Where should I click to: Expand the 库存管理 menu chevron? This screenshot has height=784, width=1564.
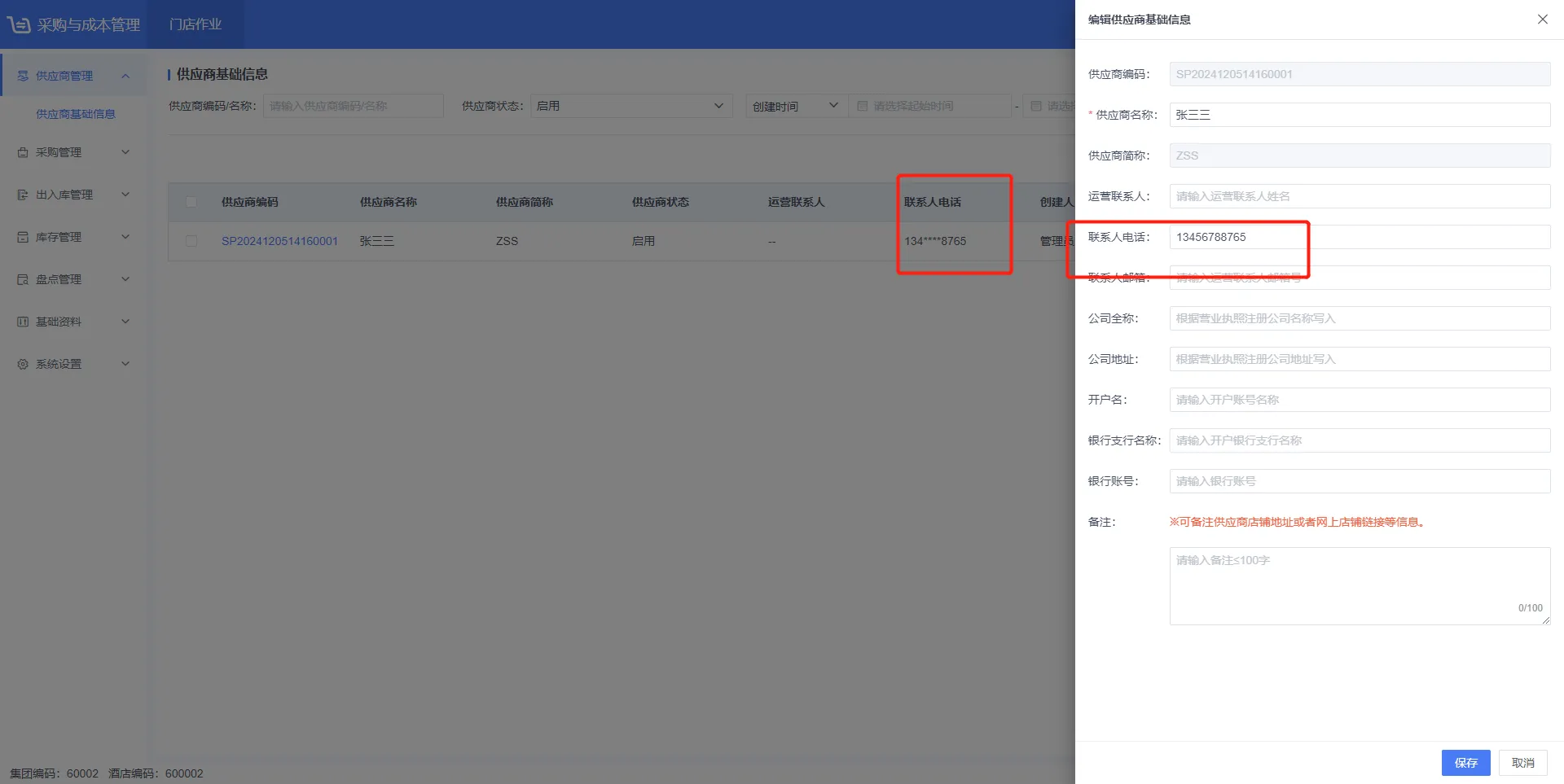125,237
